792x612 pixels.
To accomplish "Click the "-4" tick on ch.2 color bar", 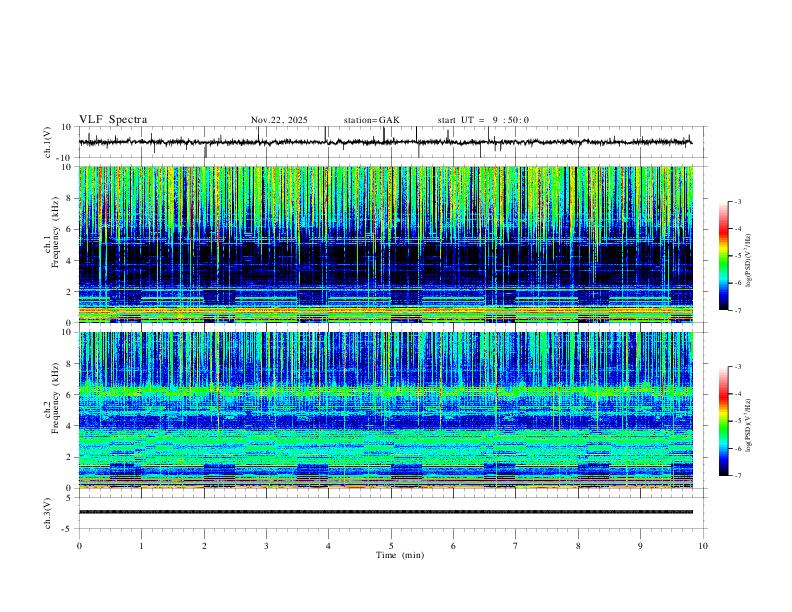I will pyautogui.click(x=737, y=394).
